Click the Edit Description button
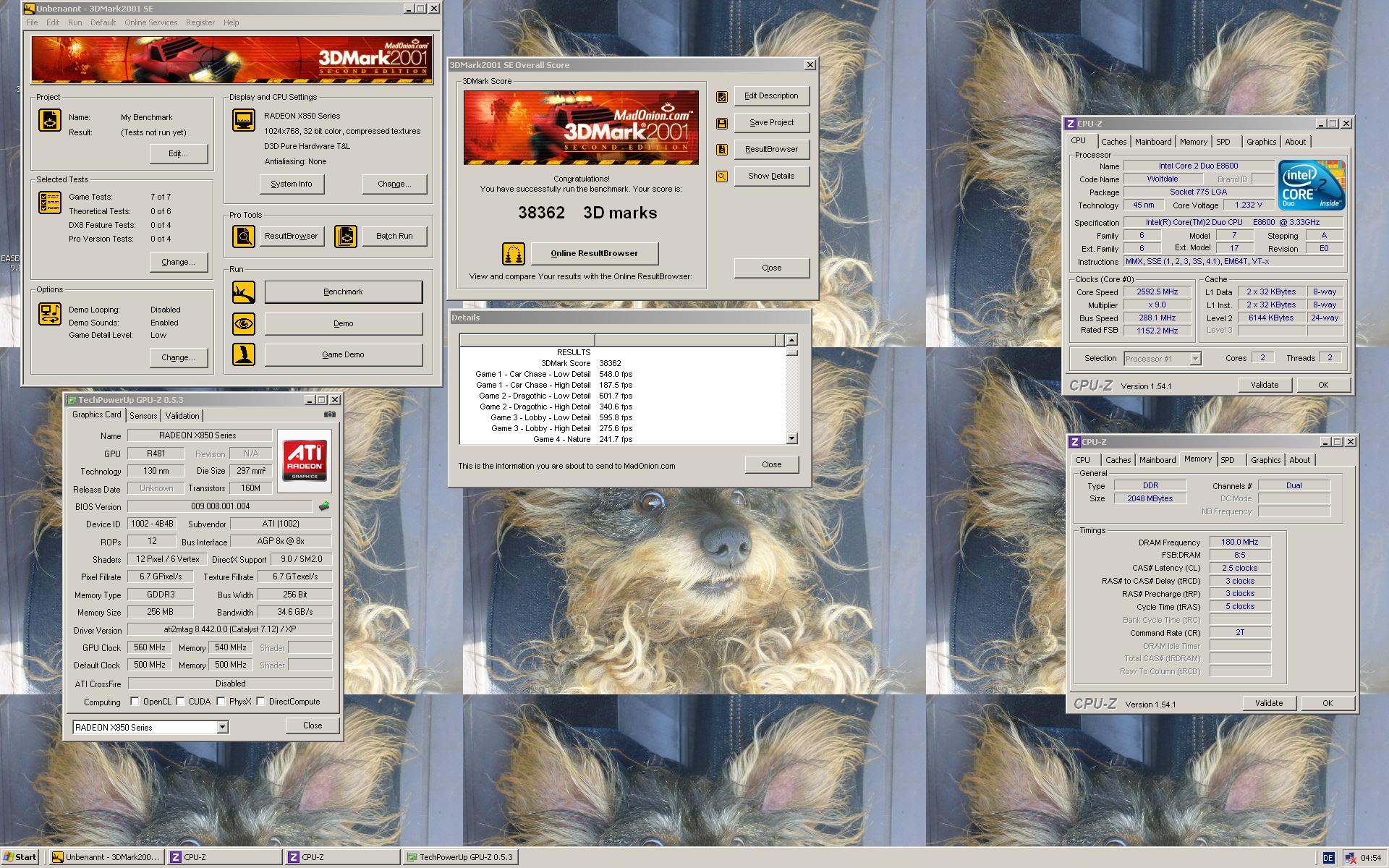Image resolution: width=1389 pixels, height=868 pixels. pyautogui.click(x=771, y=96)
